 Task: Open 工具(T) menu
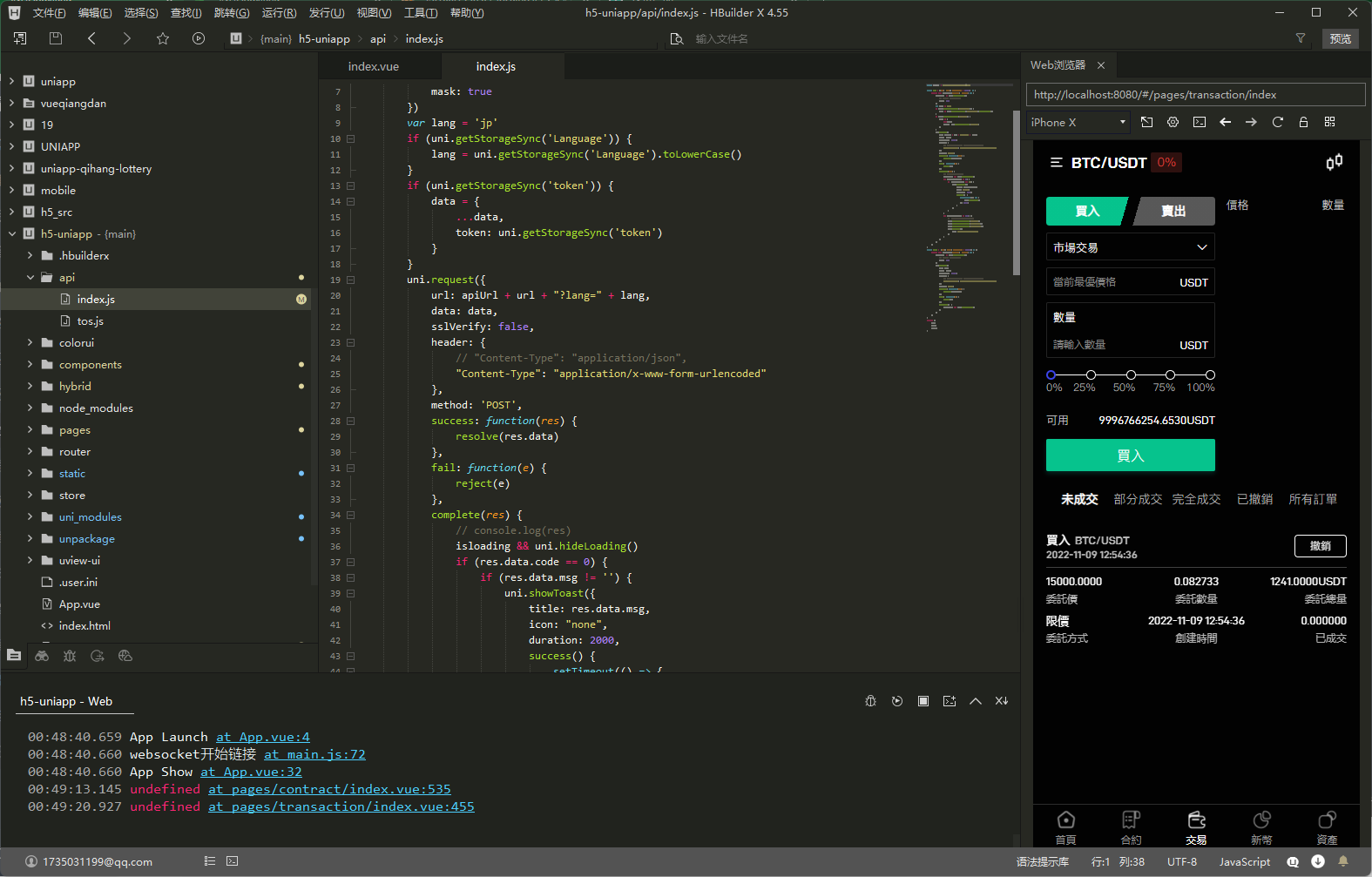pos(421,12)
